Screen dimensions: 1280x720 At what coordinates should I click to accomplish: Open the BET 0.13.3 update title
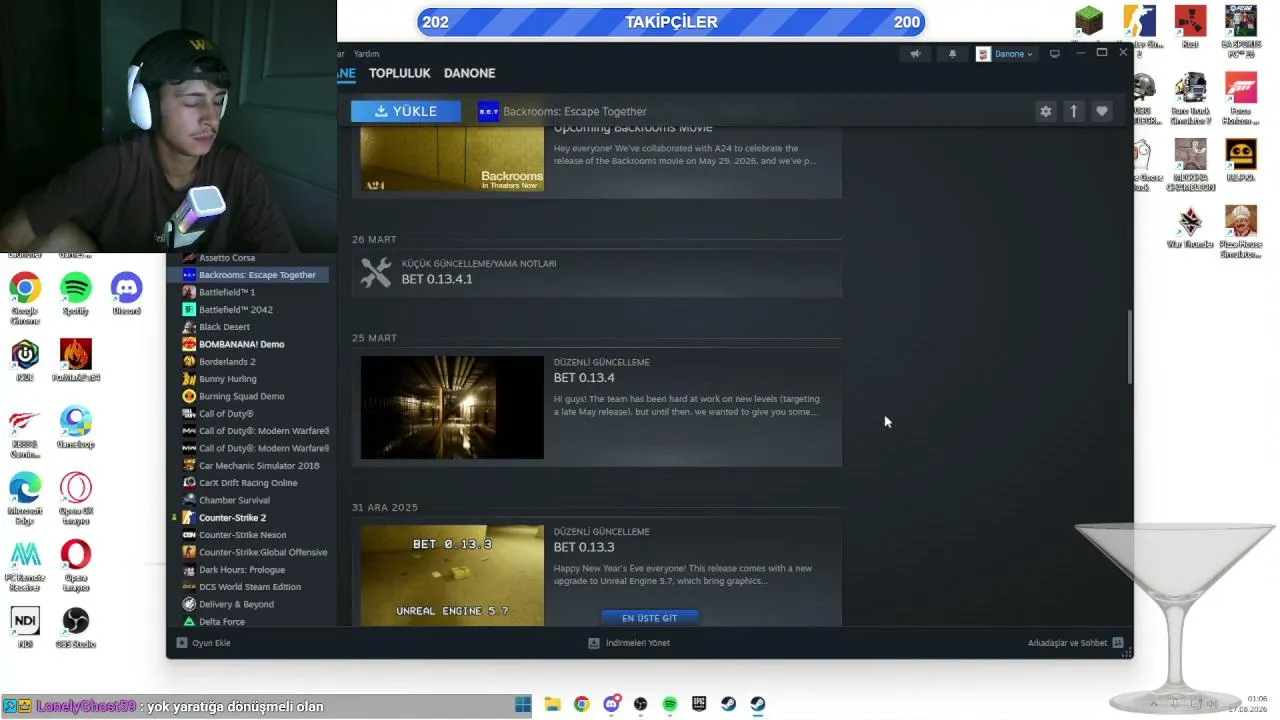[x=584, y=547]
